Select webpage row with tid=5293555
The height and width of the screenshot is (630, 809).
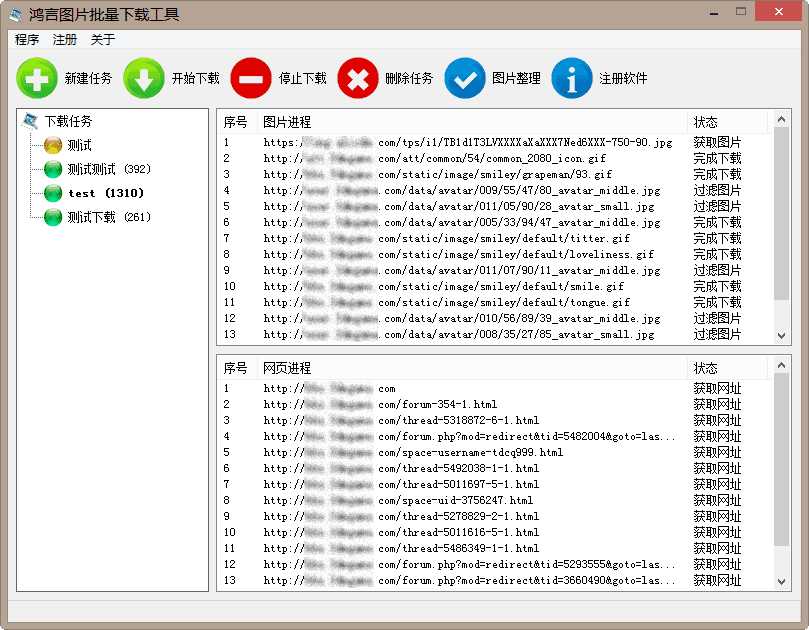[x=495, y=564]
